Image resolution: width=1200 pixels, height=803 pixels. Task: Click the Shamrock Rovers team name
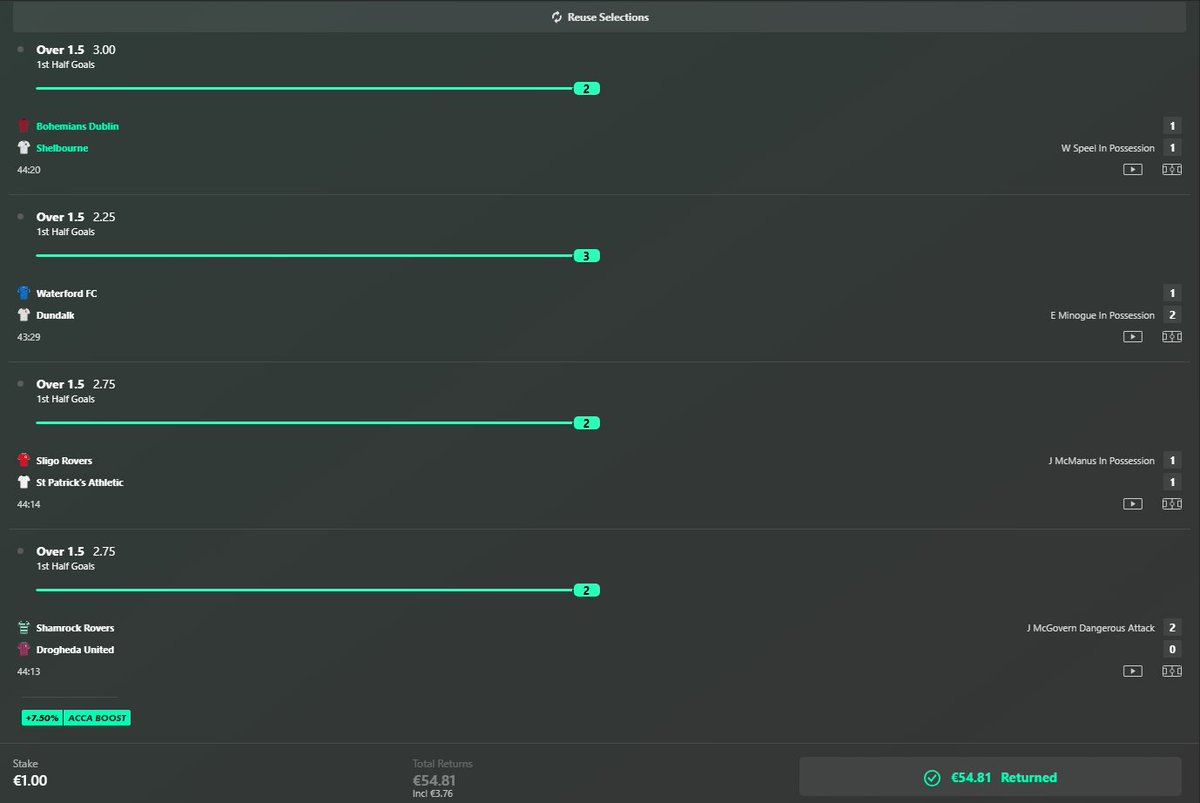(x=76, y=628)
